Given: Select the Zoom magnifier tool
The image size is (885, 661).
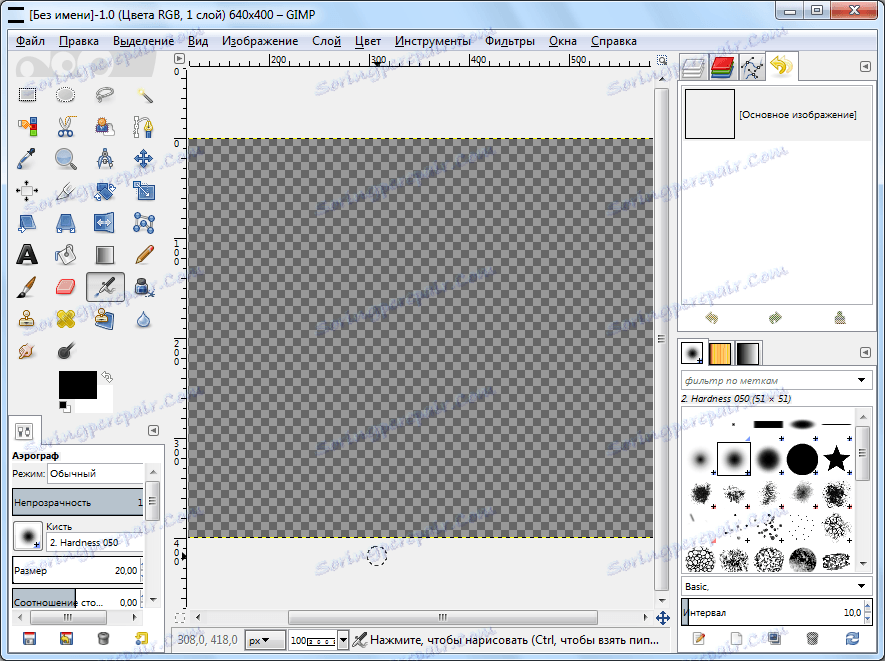Looking at the screenshot, I should (65, 159).
